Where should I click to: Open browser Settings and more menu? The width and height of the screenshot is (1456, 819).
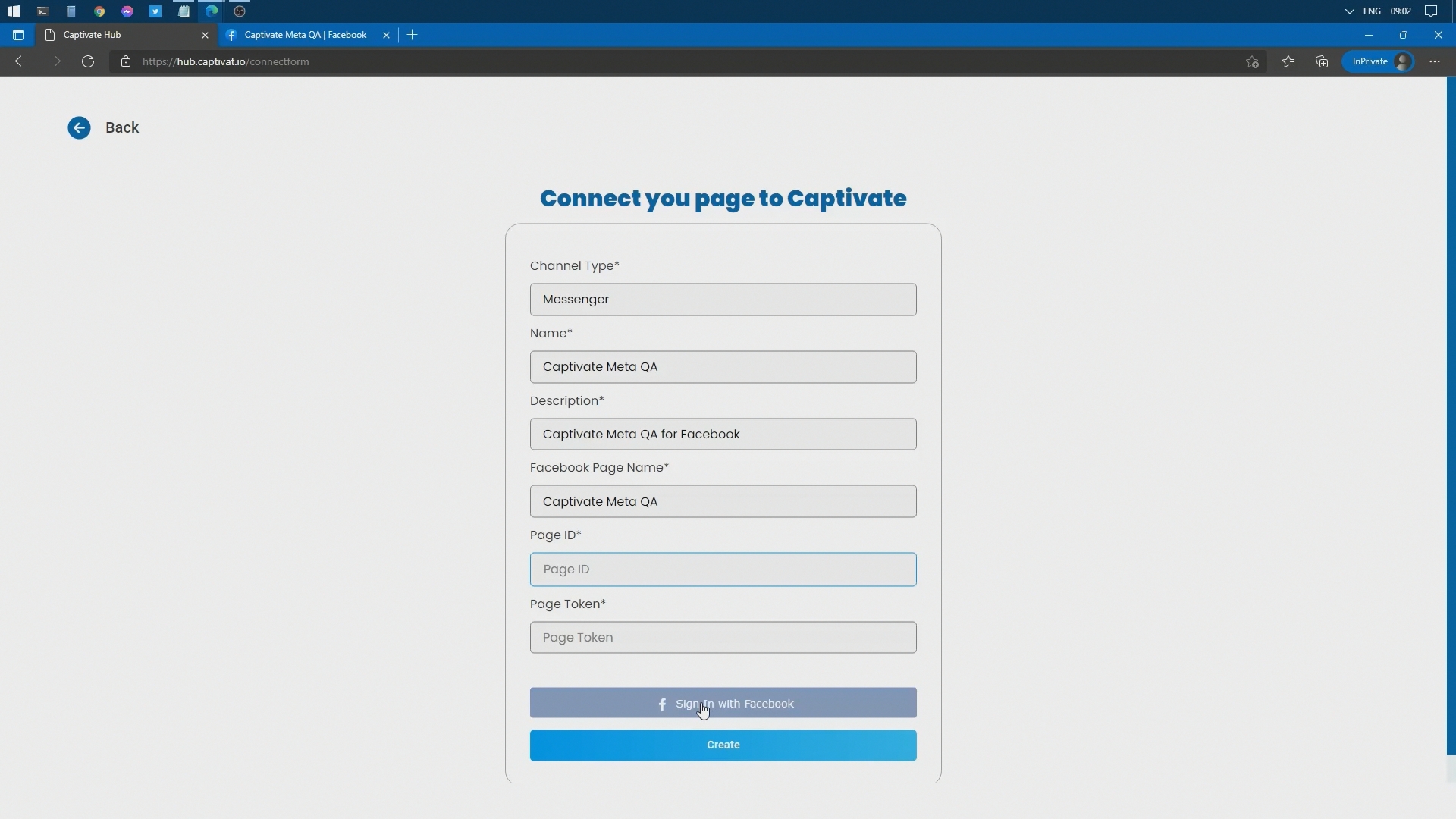coord(1435,61)
